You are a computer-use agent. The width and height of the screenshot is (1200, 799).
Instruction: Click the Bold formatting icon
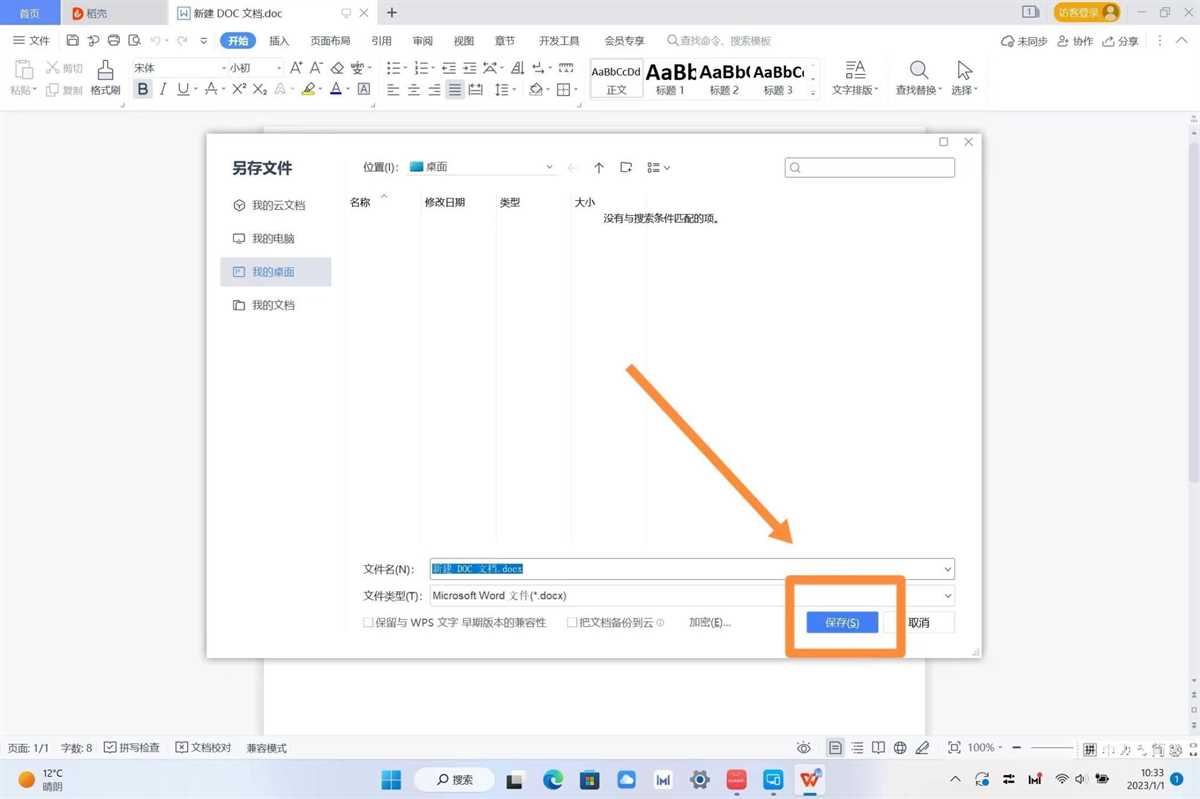pos(143,89)
